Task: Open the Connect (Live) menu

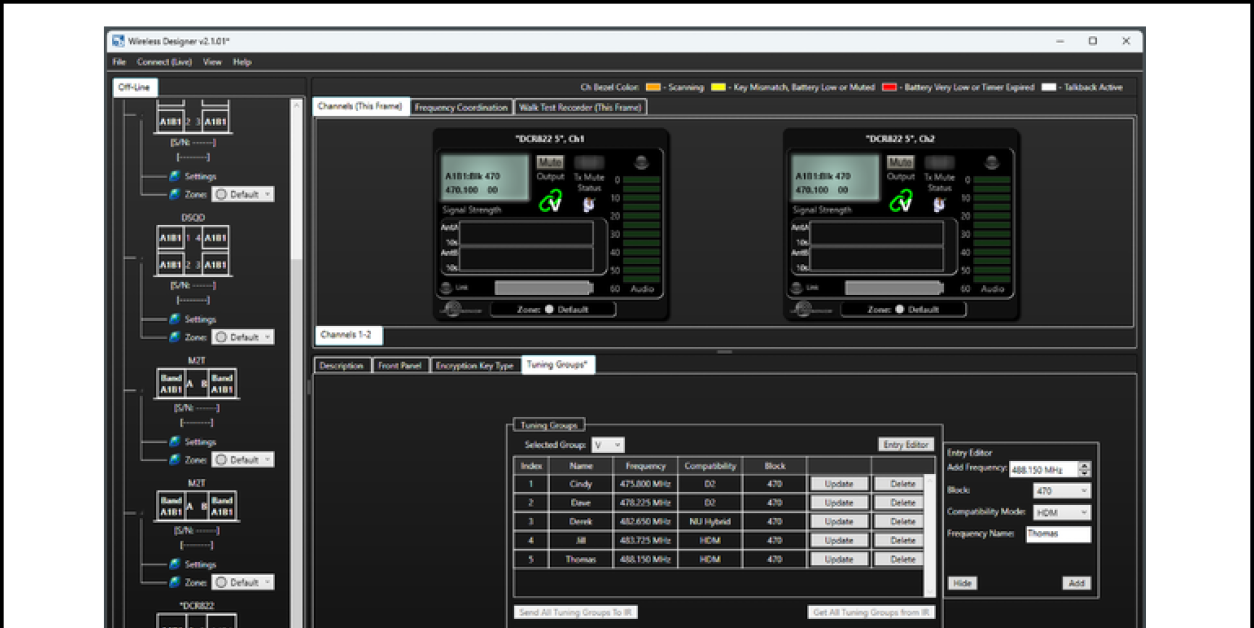Action: pyautogui.click(x=164, y=62)
